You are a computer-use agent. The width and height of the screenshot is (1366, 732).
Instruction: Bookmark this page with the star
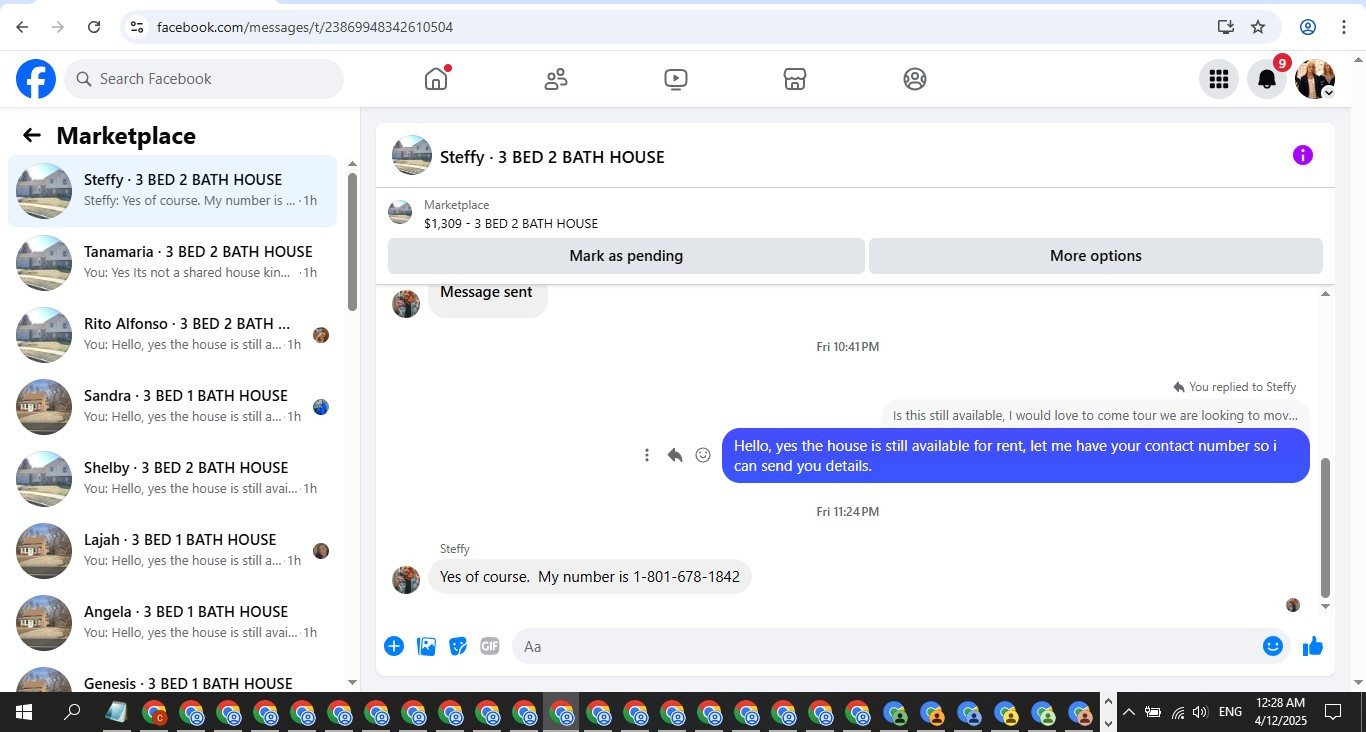(x=1258, y=27)
